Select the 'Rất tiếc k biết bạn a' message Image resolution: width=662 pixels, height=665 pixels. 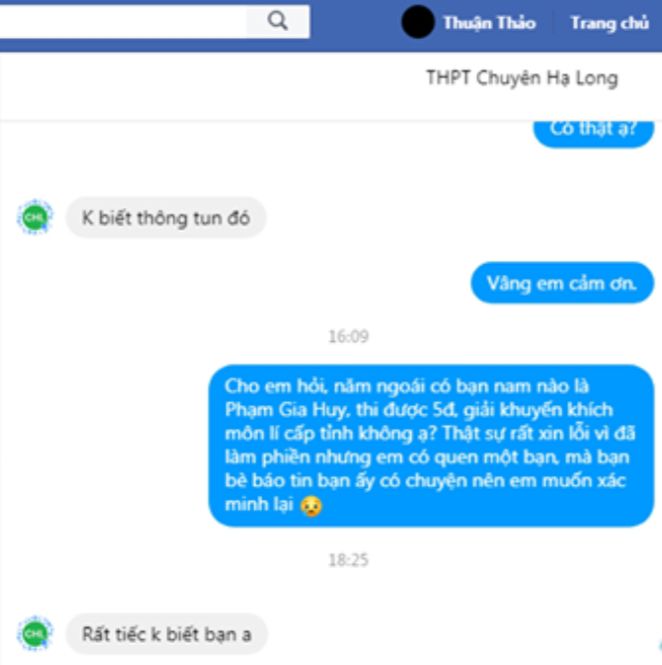point(167,634)
